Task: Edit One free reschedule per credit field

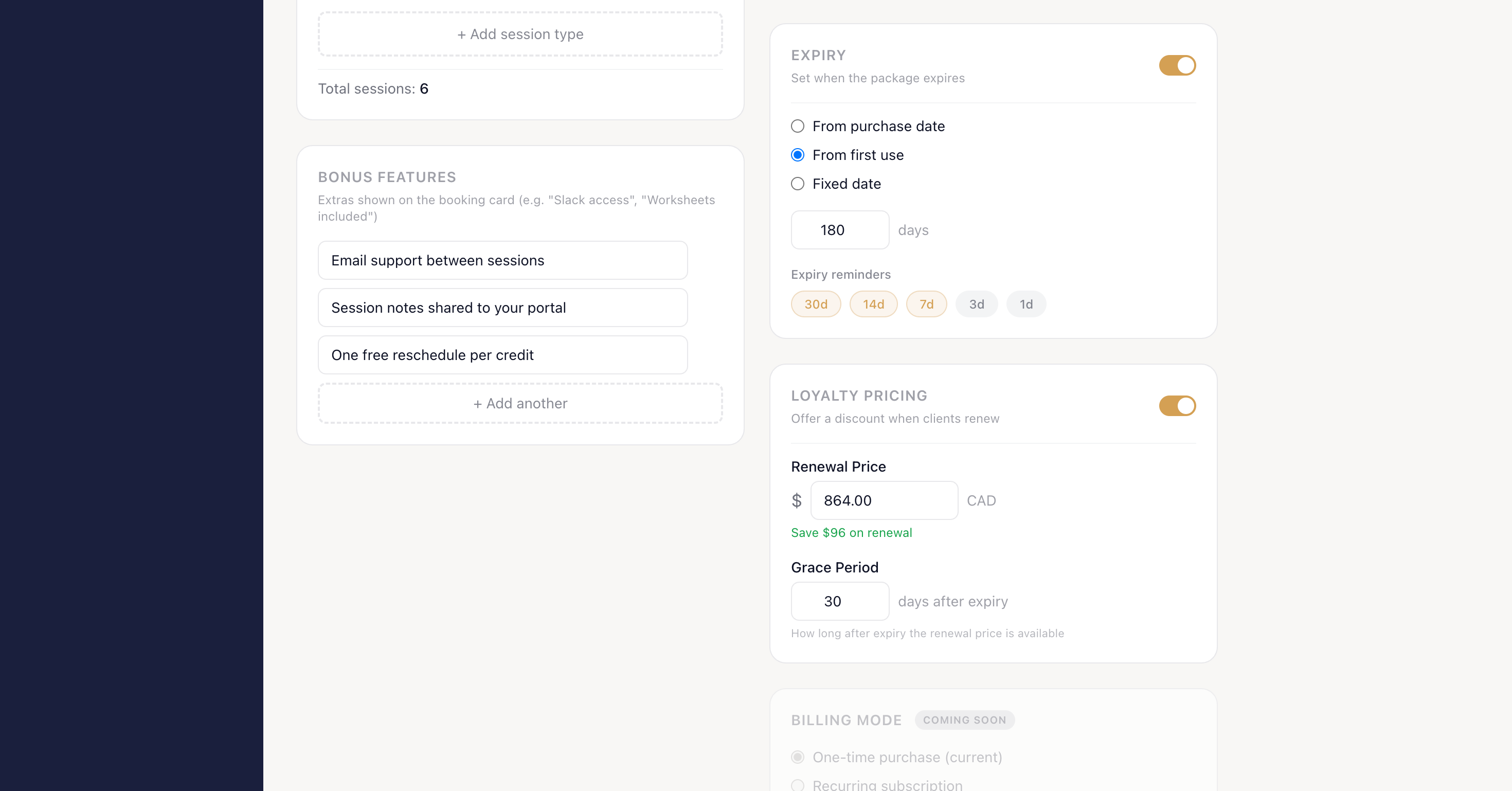Action: click(502, 355)
